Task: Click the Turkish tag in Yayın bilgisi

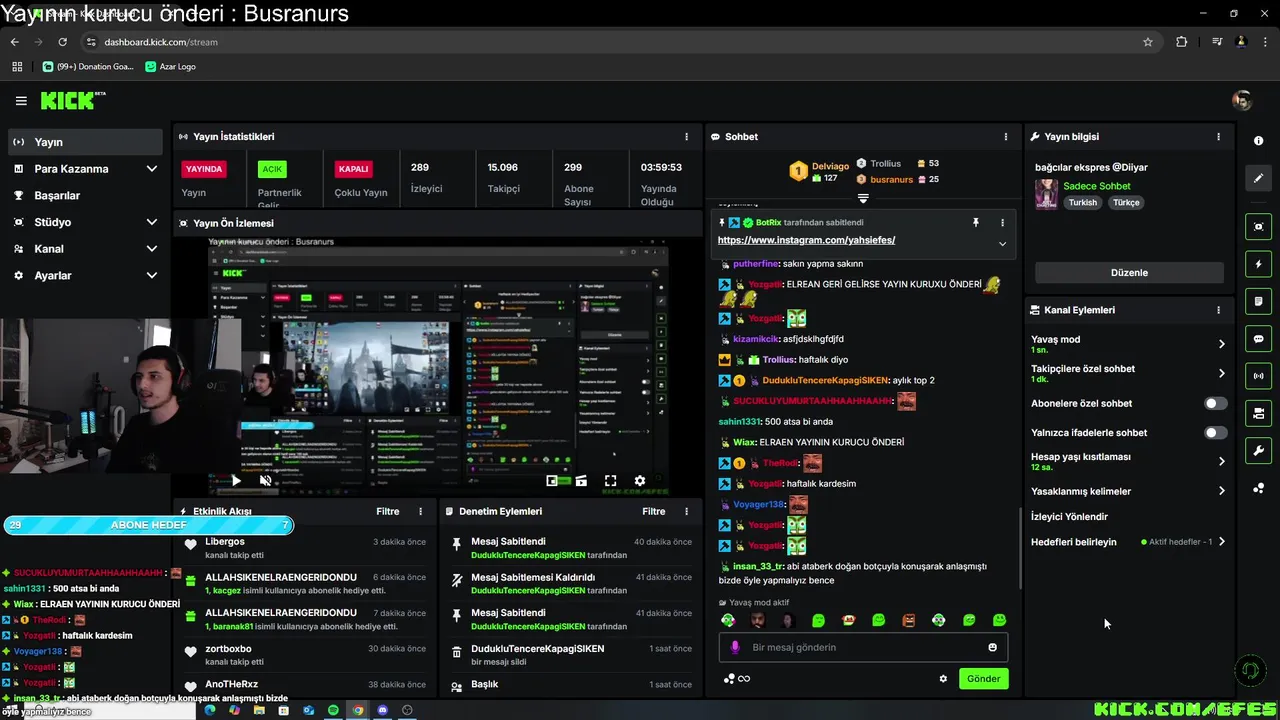Action: tap(1082, 202)
